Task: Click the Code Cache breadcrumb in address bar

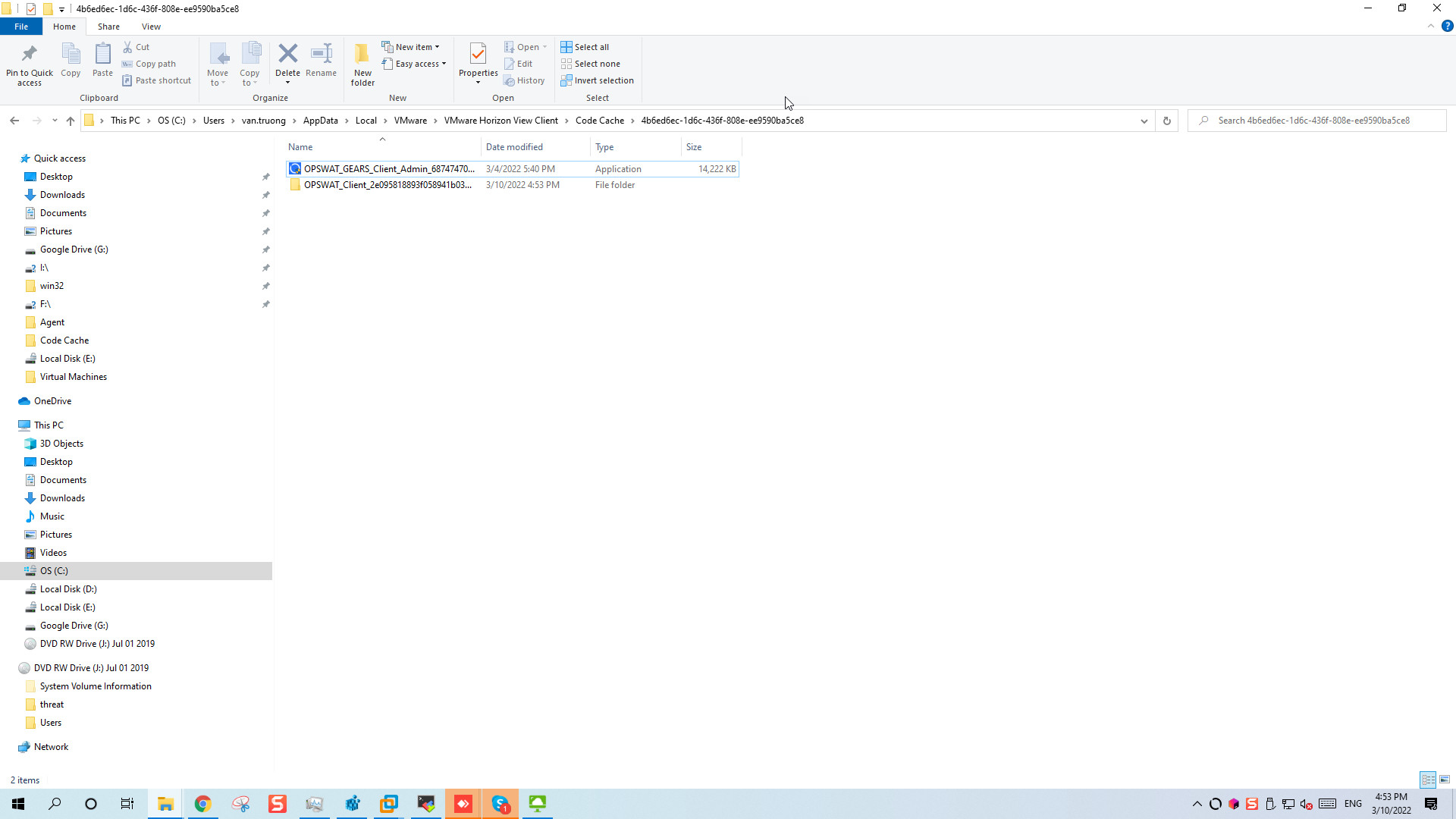Action: [x=600, y=121]
